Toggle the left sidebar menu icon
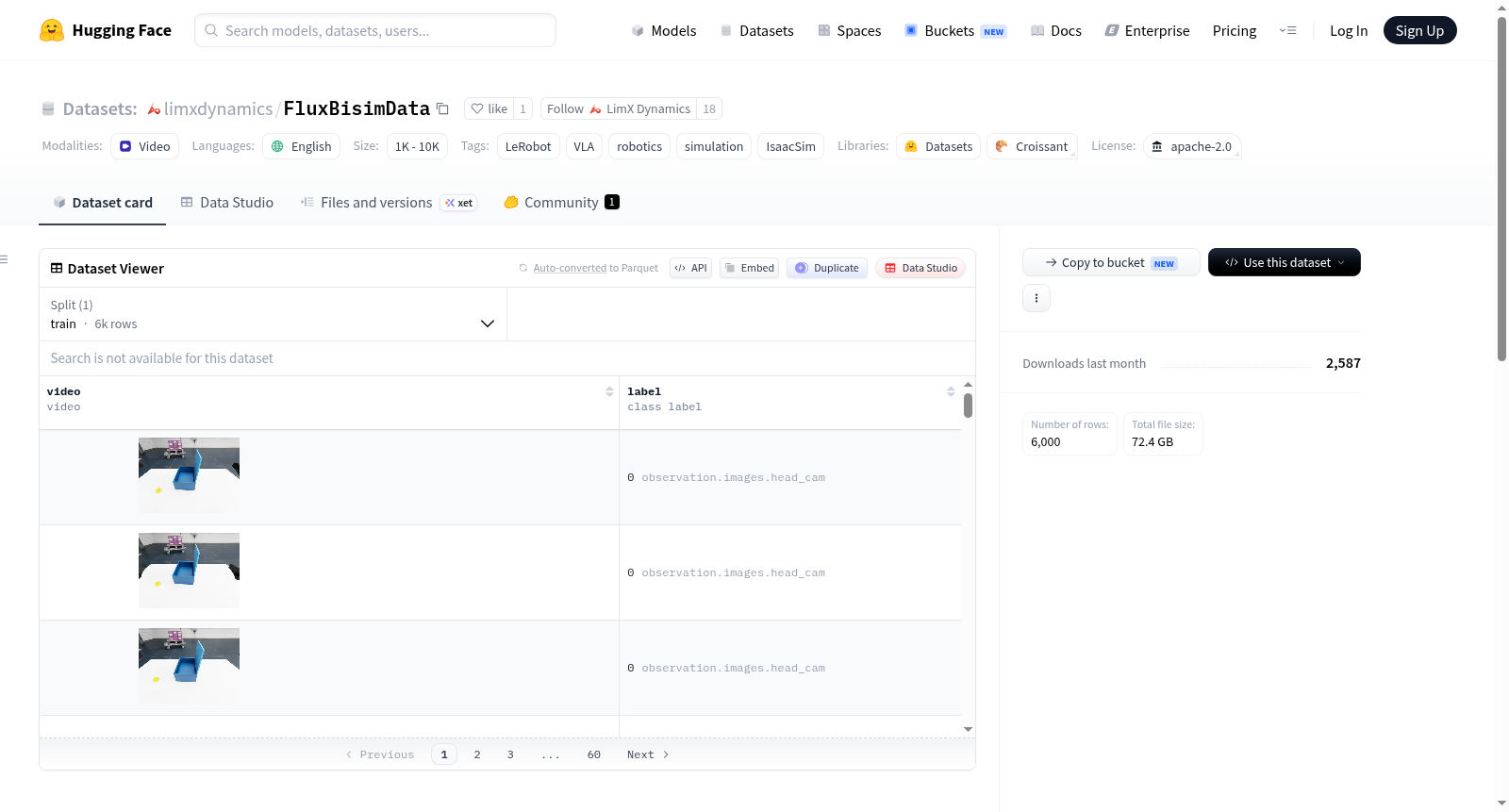 click(x=4, y=259)
